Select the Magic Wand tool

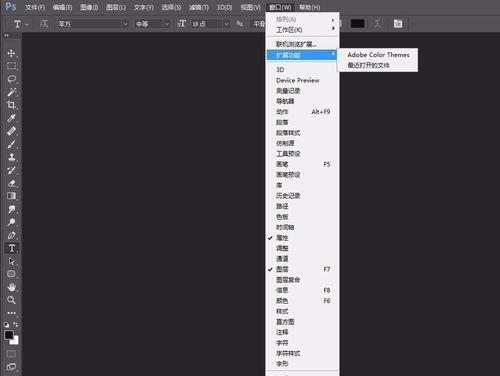(11, 92)
